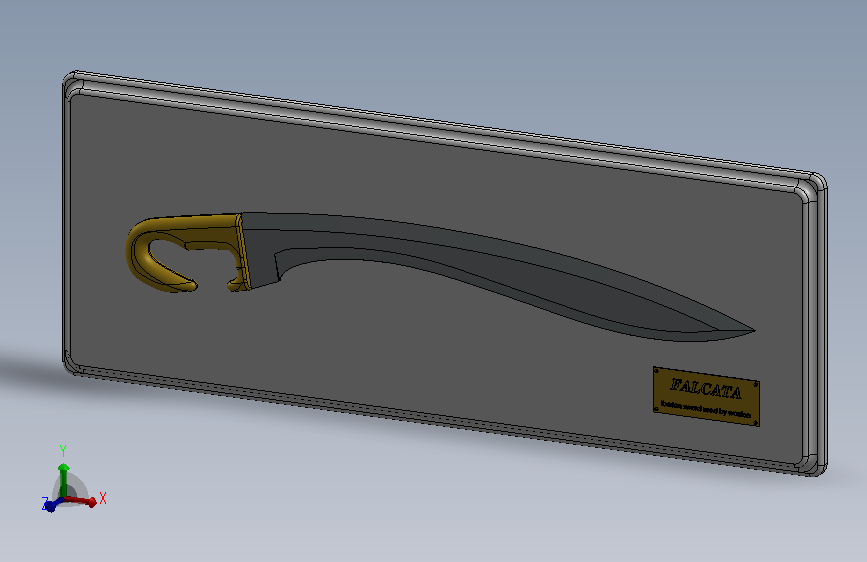Screen dimensions: 867x562
Task: Click the FALCATA title on brass plaque
Action: point(706,388)
